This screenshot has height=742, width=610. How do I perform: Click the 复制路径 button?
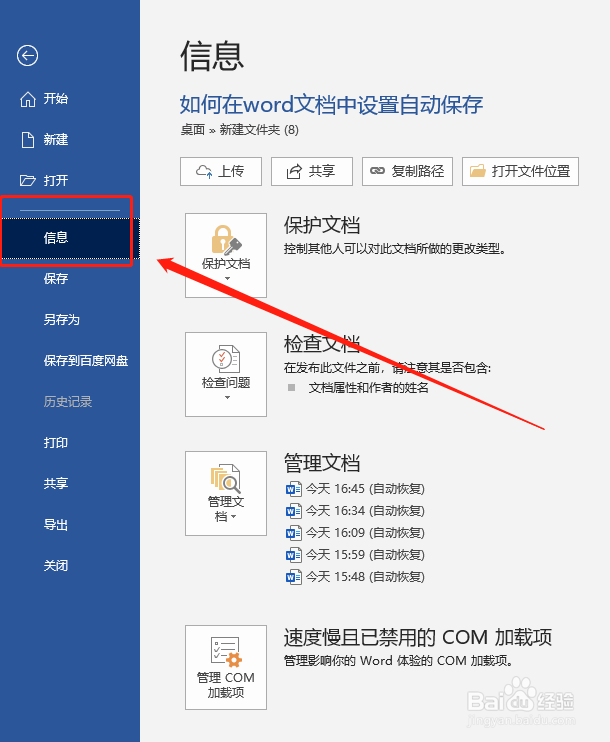tap(407, 171)
